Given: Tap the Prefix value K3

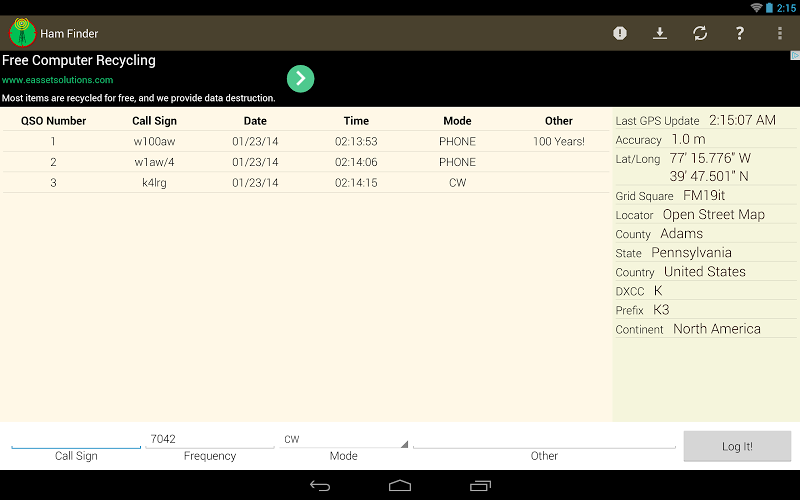Looking at the screenshot, I should 661,310.
